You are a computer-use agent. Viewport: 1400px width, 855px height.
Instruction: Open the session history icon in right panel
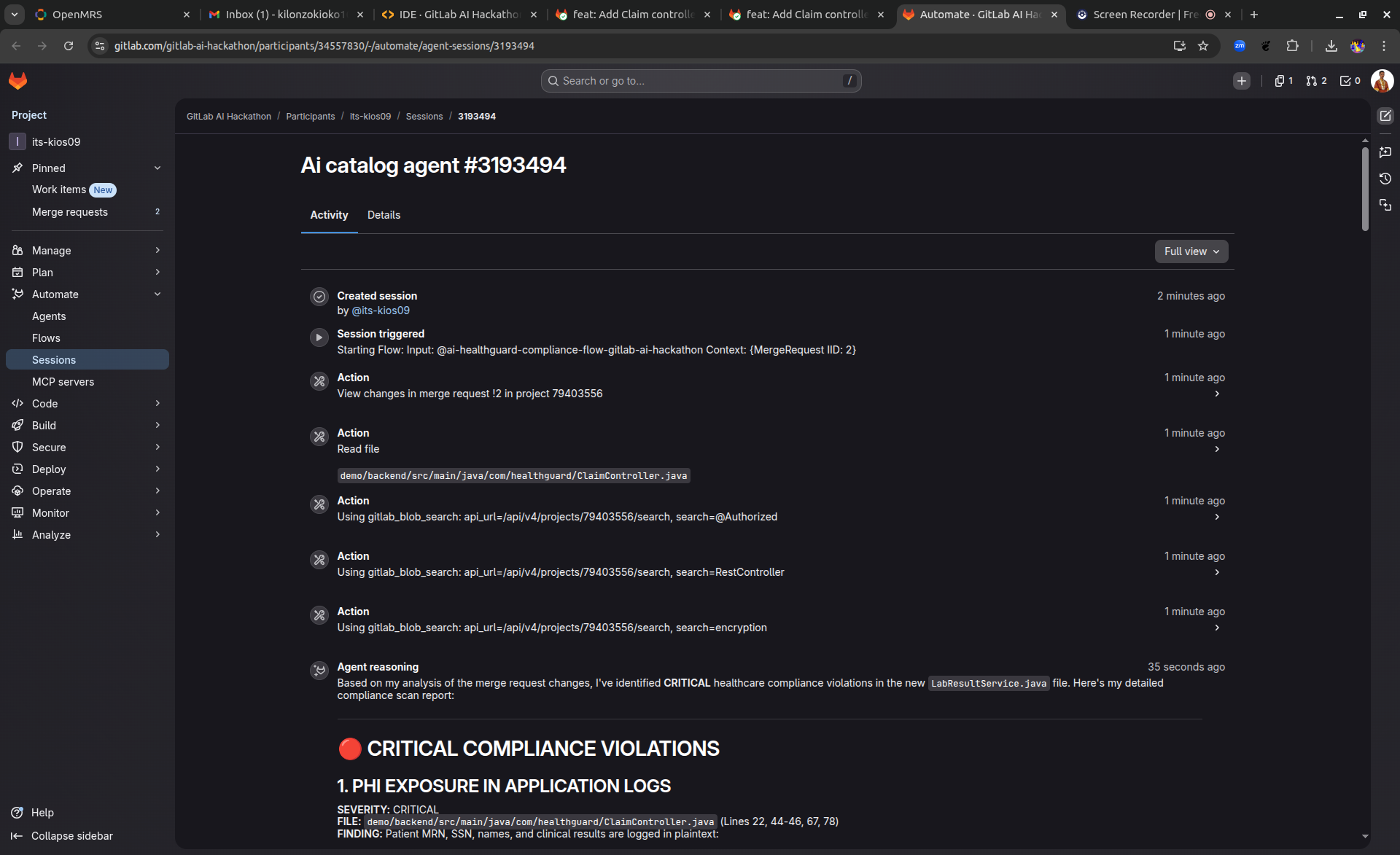coord(1385,179)
